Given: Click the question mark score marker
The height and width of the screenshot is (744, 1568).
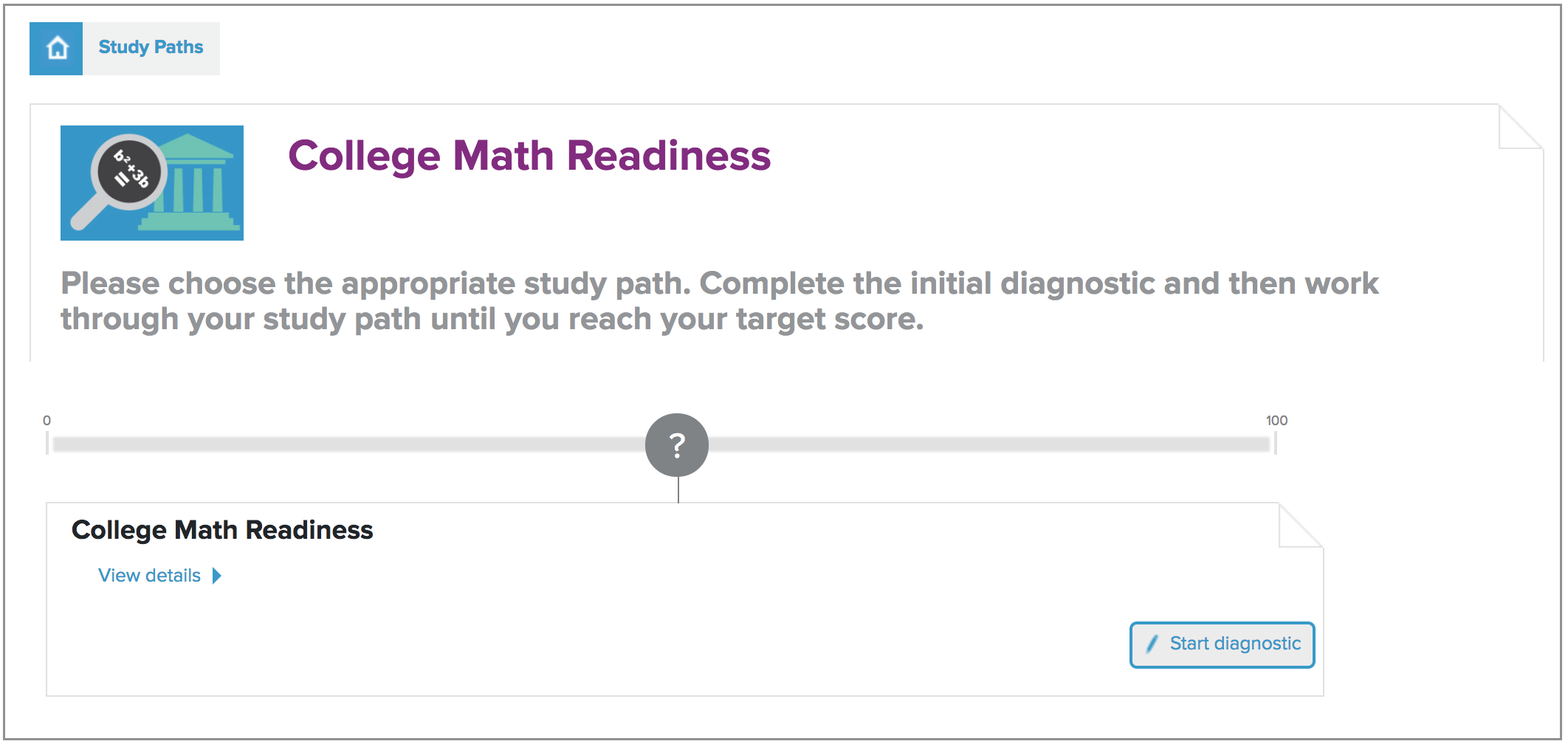Looking at the screenshot, I should [x=677, y=445].
